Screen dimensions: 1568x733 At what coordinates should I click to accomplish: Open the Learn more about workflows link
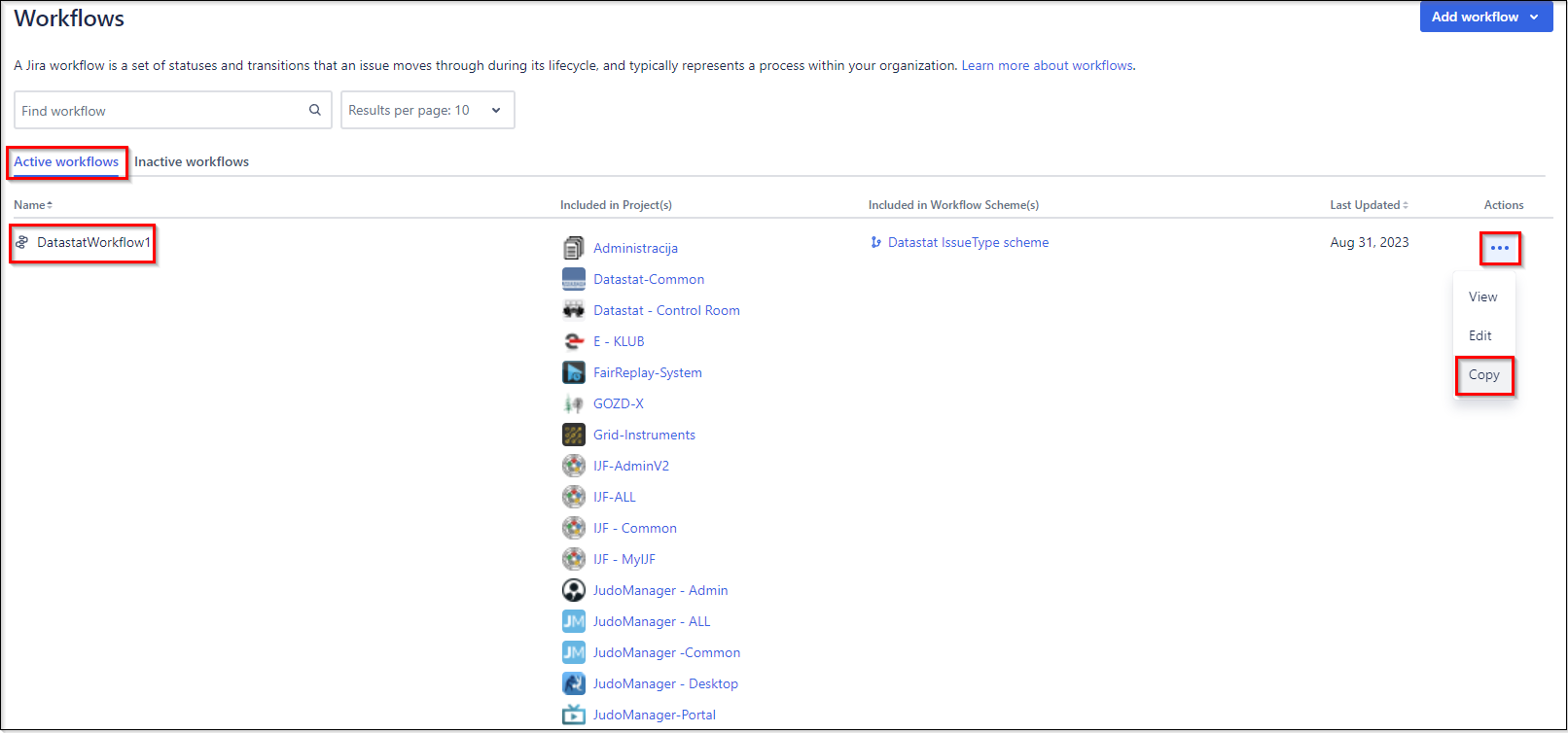click(x=1047, y=65)
